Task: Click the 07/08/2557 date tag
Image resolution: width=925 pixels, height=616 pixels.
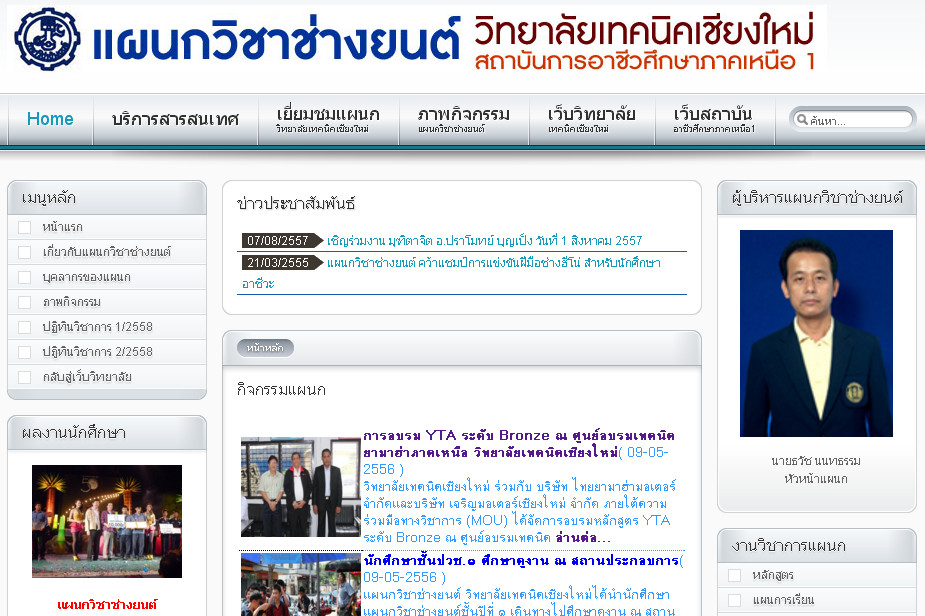Action: [282, 241]
